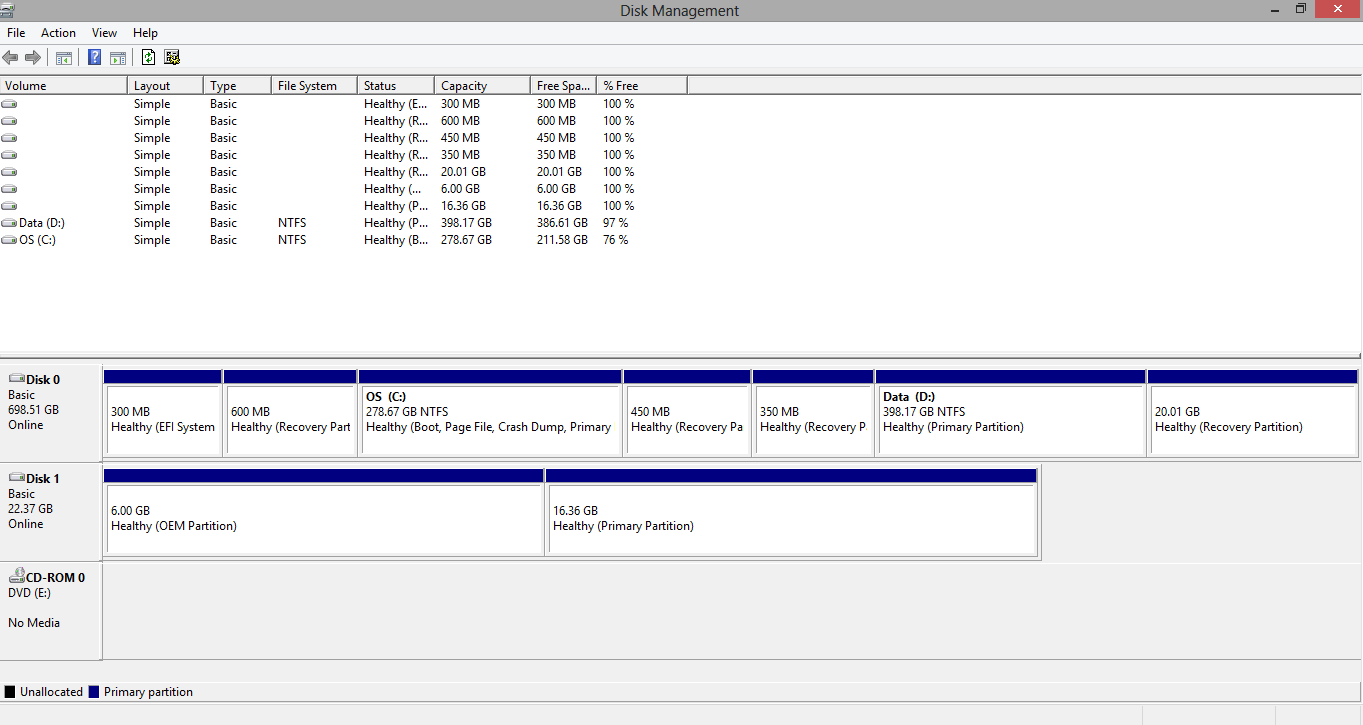Open the File menu
This screenshot has height=725, width=1363.
coord(16,32)
